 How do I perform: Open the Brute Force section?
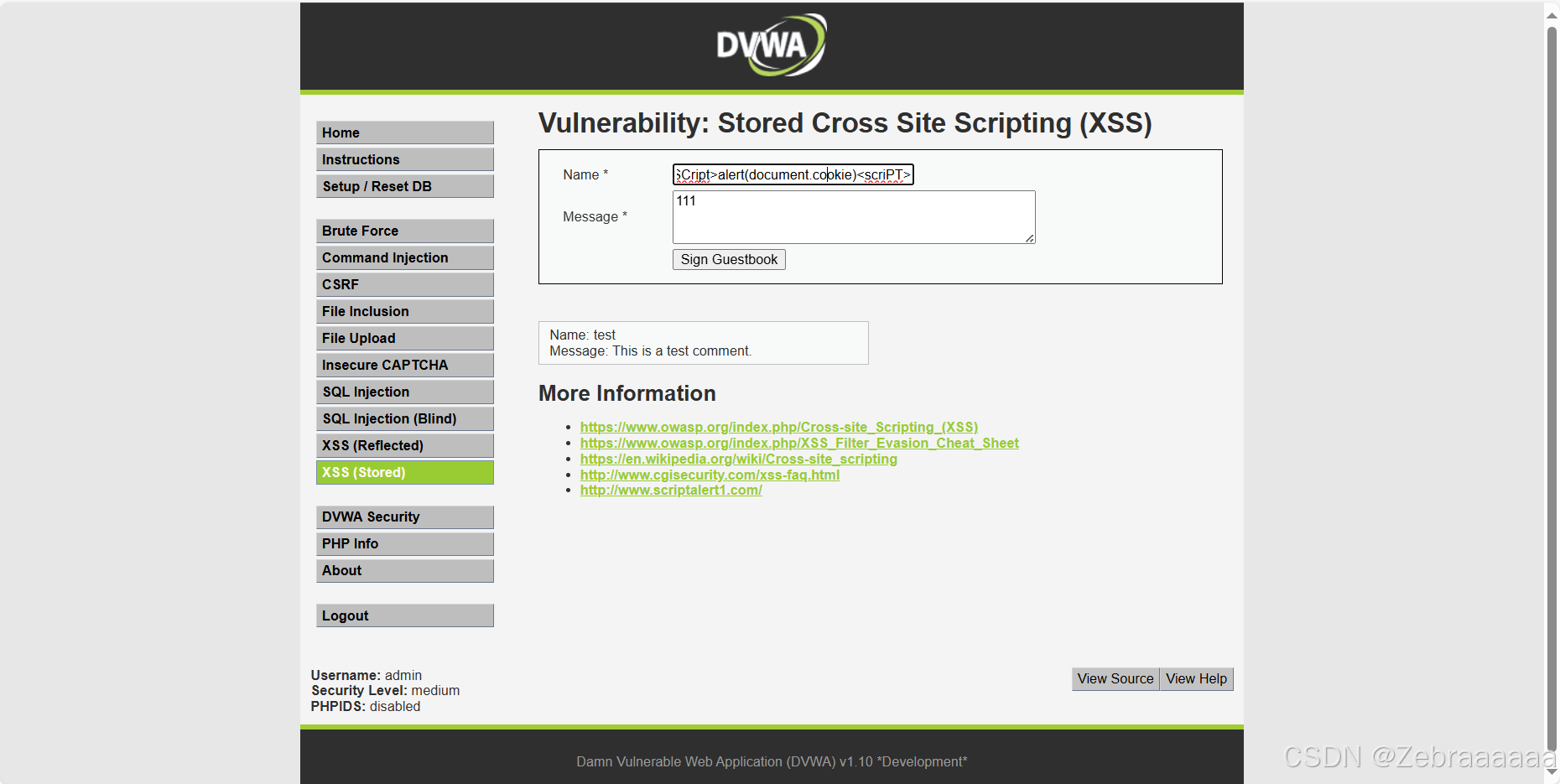click(405, 231)
